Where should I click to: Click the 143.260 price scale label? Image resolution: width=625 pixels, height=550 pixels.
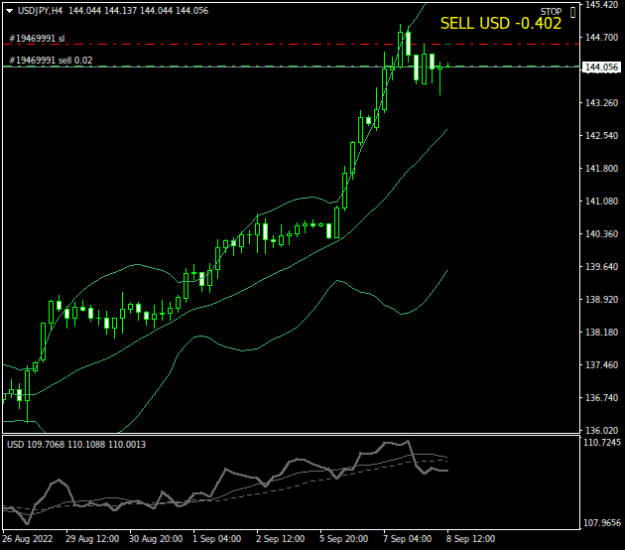601,103
